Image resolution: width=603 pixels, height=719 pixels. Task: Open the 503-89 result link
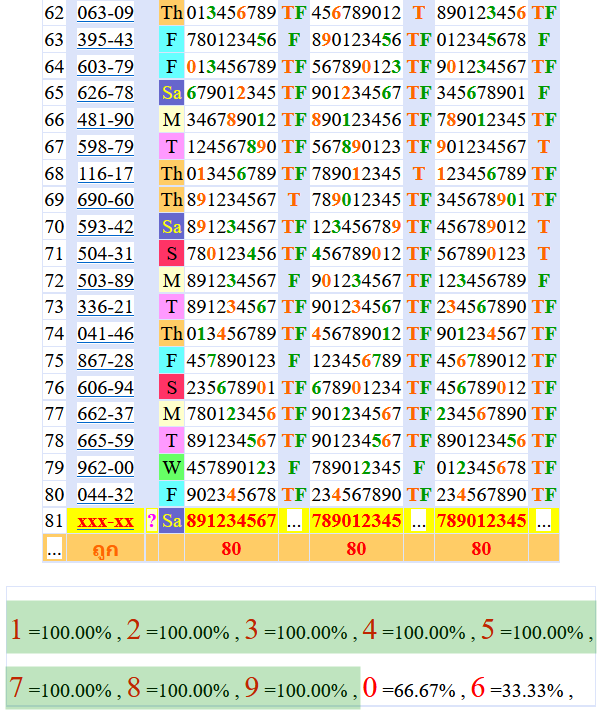tap(105, 281)
